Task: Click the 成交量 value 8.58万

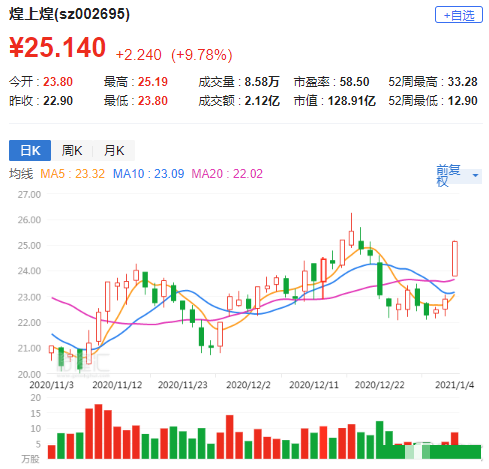Action: tap(262, 82)
